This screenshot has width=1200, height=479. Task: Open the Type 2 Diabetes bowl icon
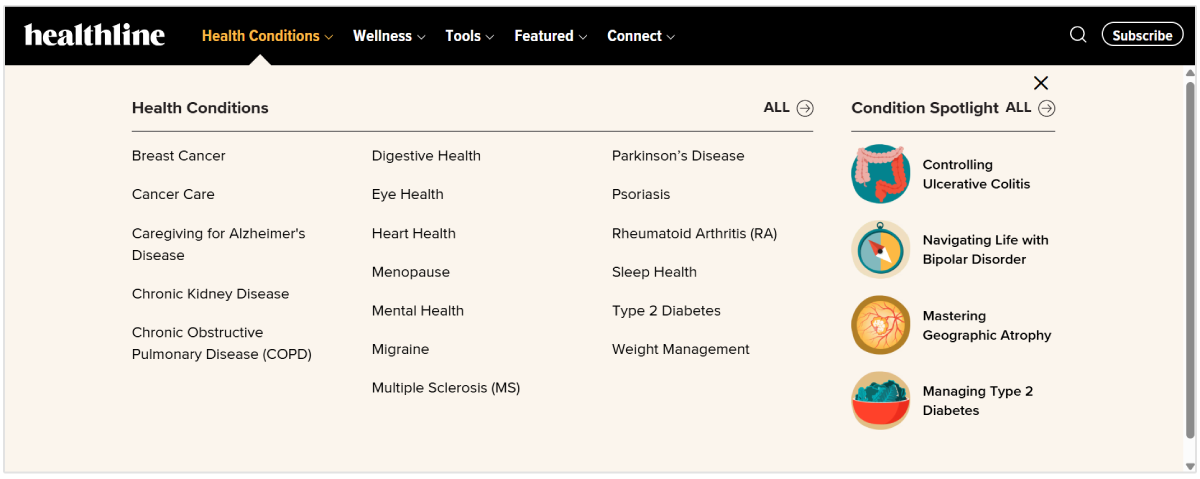coord(881,401)
